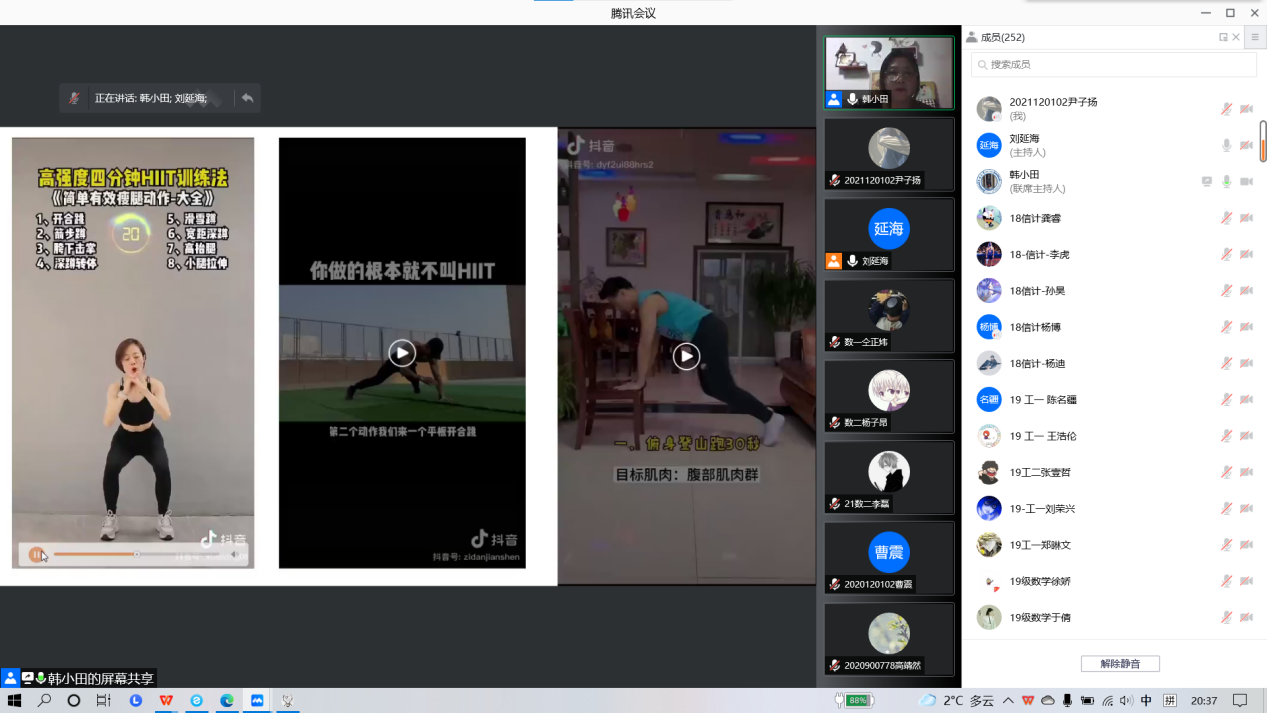Toggle microphone icon for 韩小田 in member list

pos(1226,182)
